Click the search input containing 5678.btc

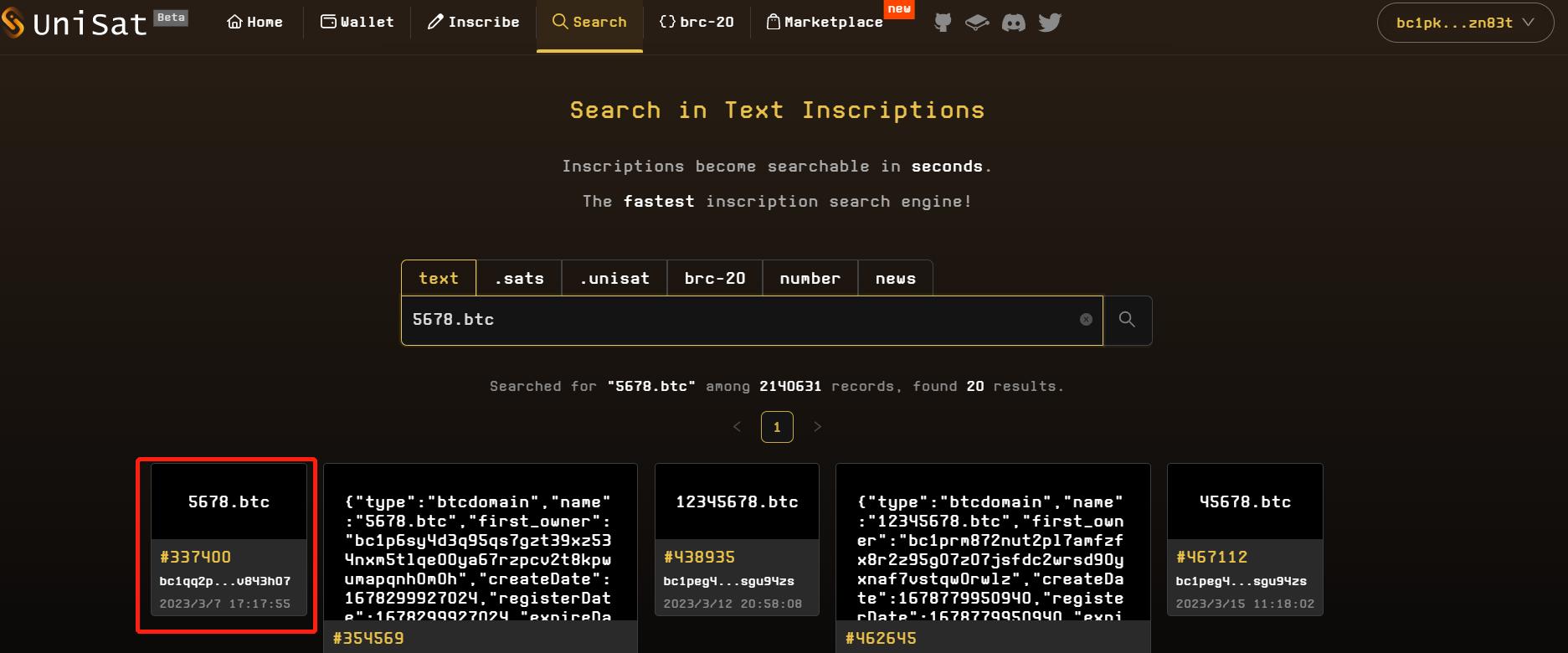coord(737,320)
